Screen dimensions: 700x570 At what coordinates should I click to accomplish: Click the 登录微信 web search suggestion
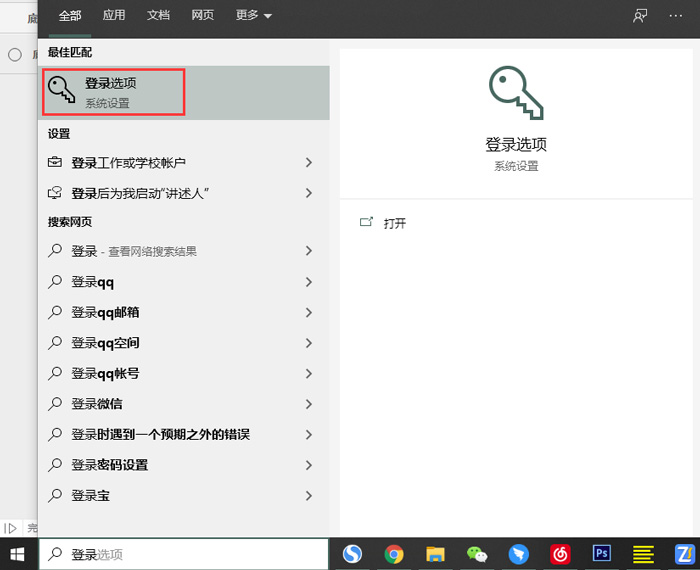coord(97,404)
